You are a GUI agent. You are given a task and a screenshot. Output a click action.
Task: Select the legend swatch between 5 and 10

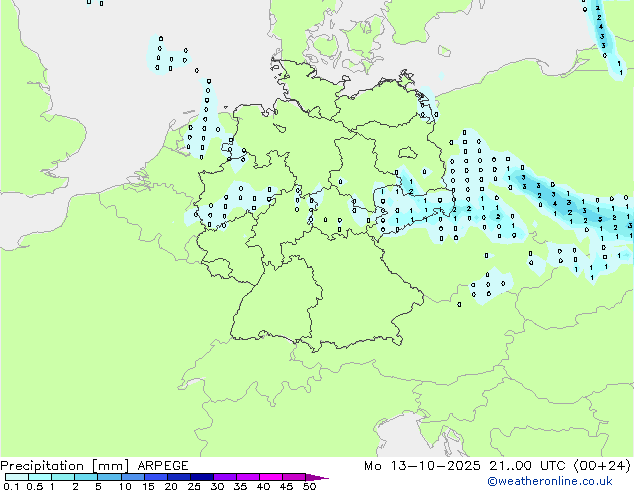[109, 477]
